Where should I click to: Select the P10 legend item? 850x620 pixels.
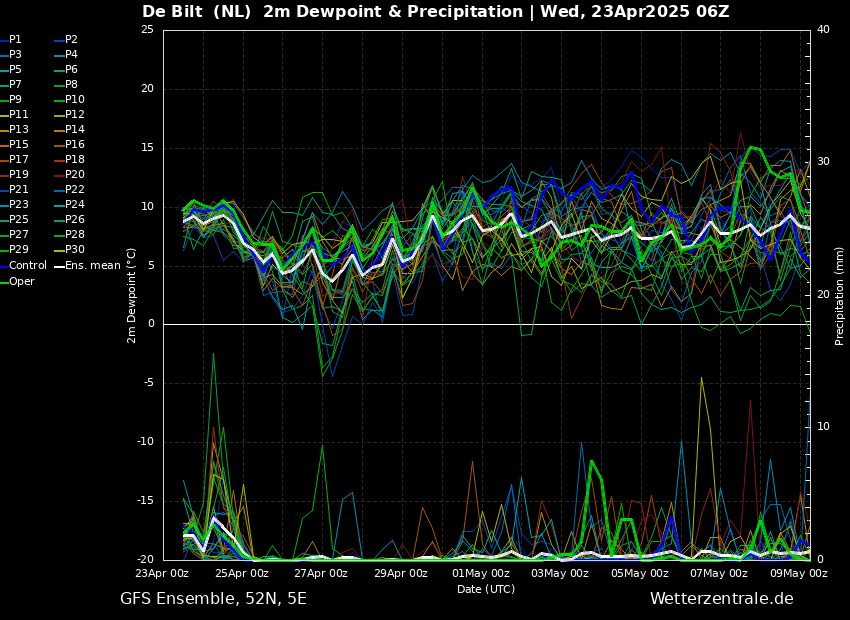click(x=70, y=100)
